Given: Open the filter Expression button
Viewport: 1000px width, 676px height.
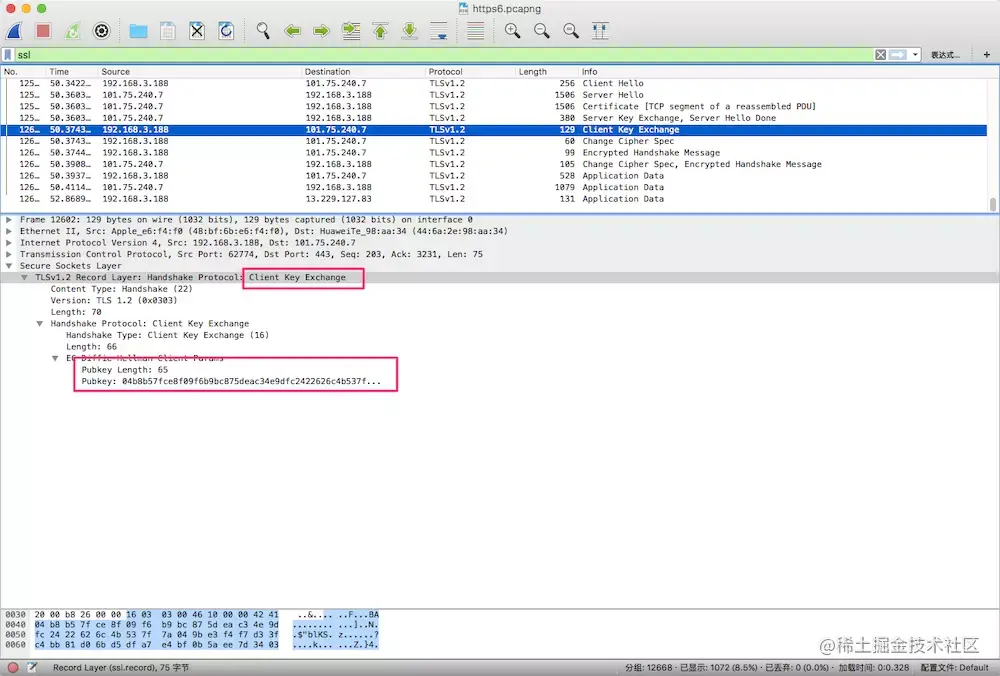Looking at the screenshot, I should pos(945,55).
